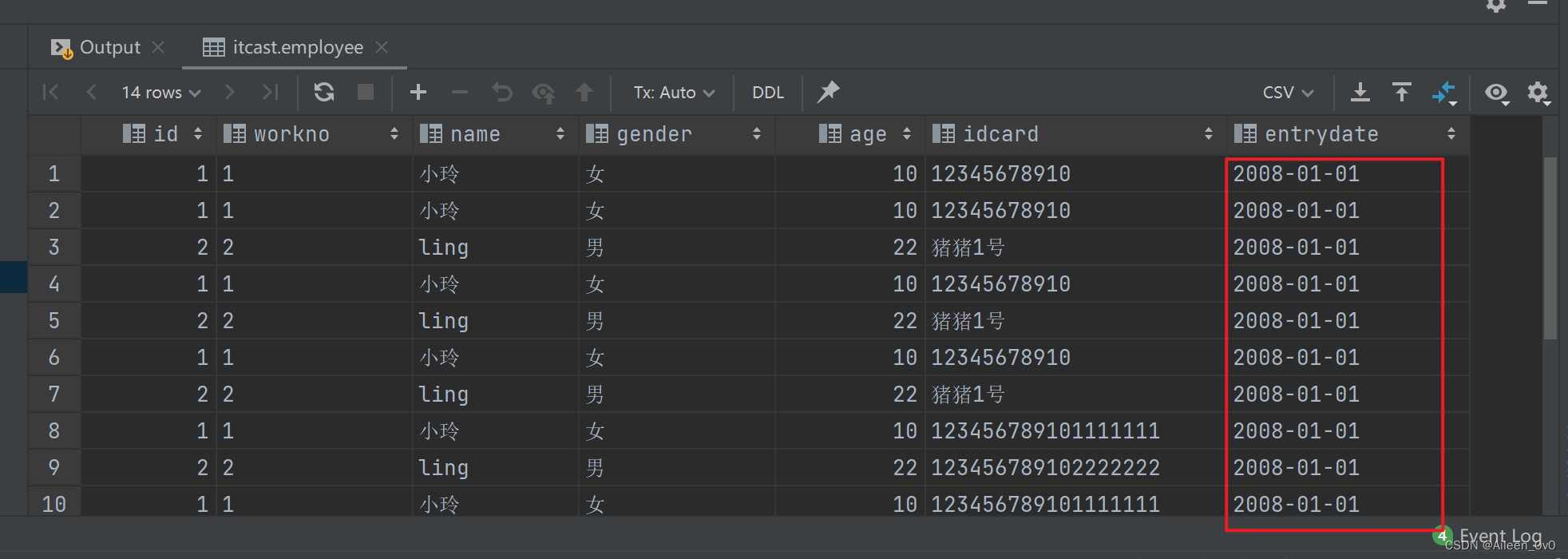Click the compare data icon
The image size is (1568, 559).
point(1443,93)
